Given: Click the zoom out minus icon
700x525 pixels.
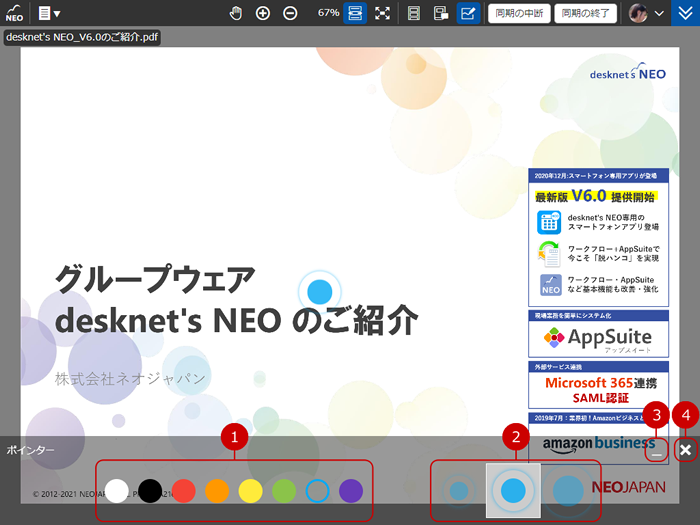Looking at the screenshot, I should click(290, 13).
